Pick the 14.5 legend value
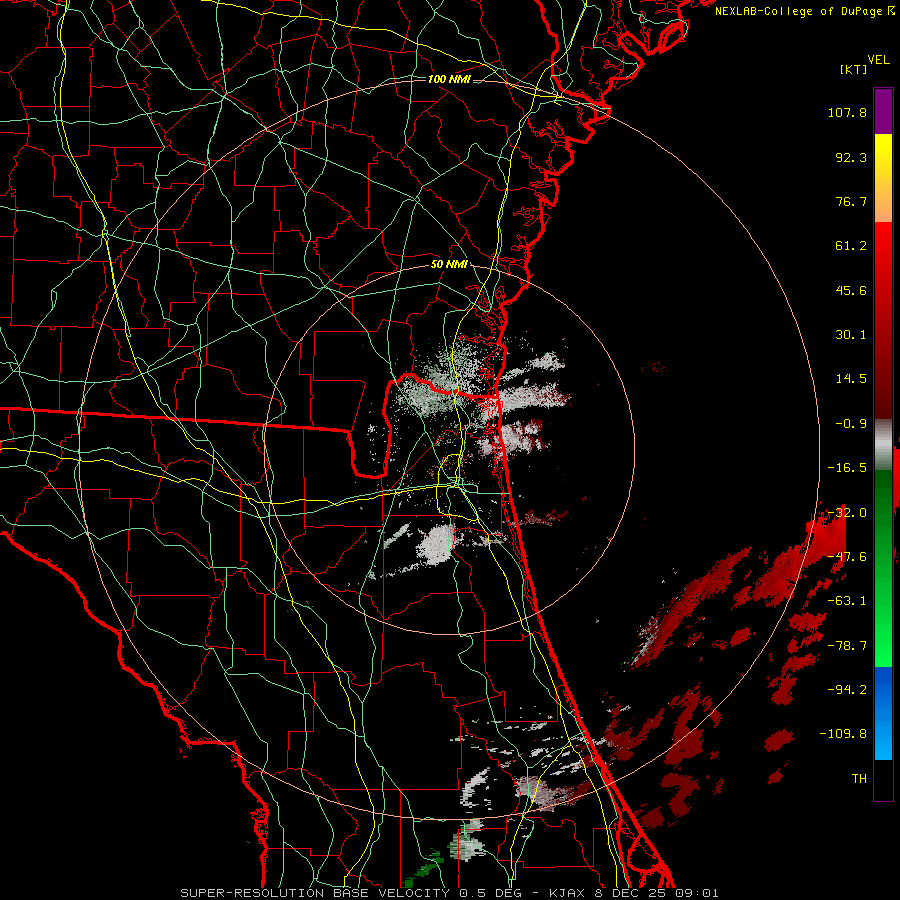The width and height of the screenshot is (900, 900). 851,379
